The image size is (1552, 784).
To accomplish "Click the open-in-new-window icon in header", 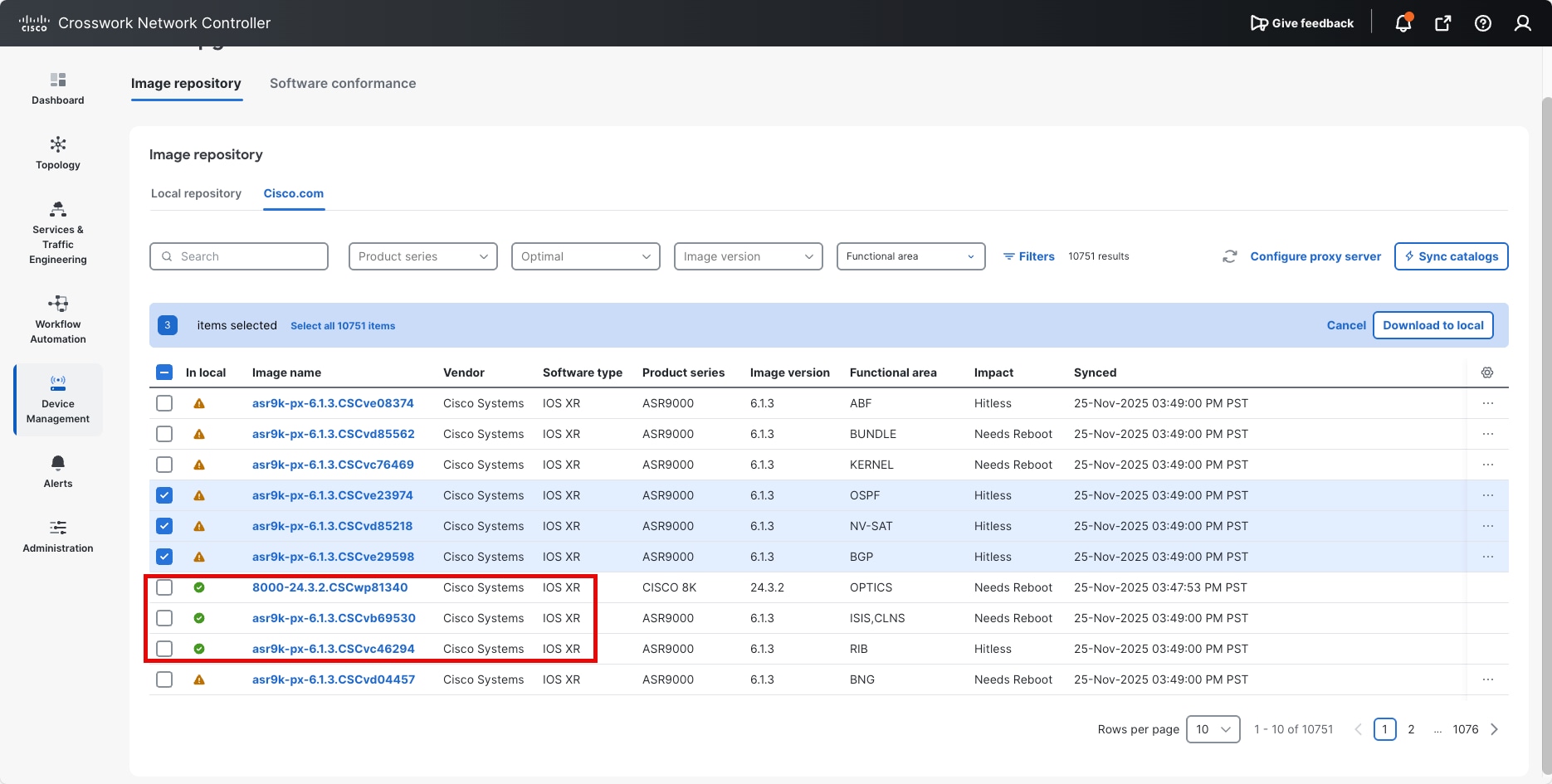I will click(x=1442, y=23).
